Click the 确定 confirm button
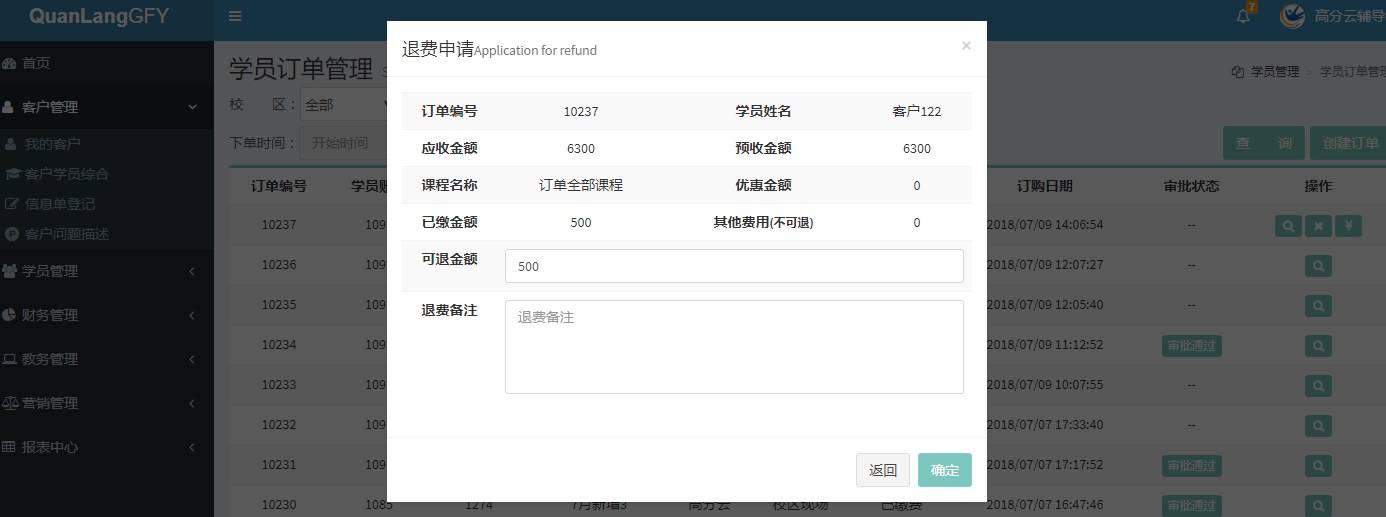This screenshot has height=517, width=1386. [944, 470]
